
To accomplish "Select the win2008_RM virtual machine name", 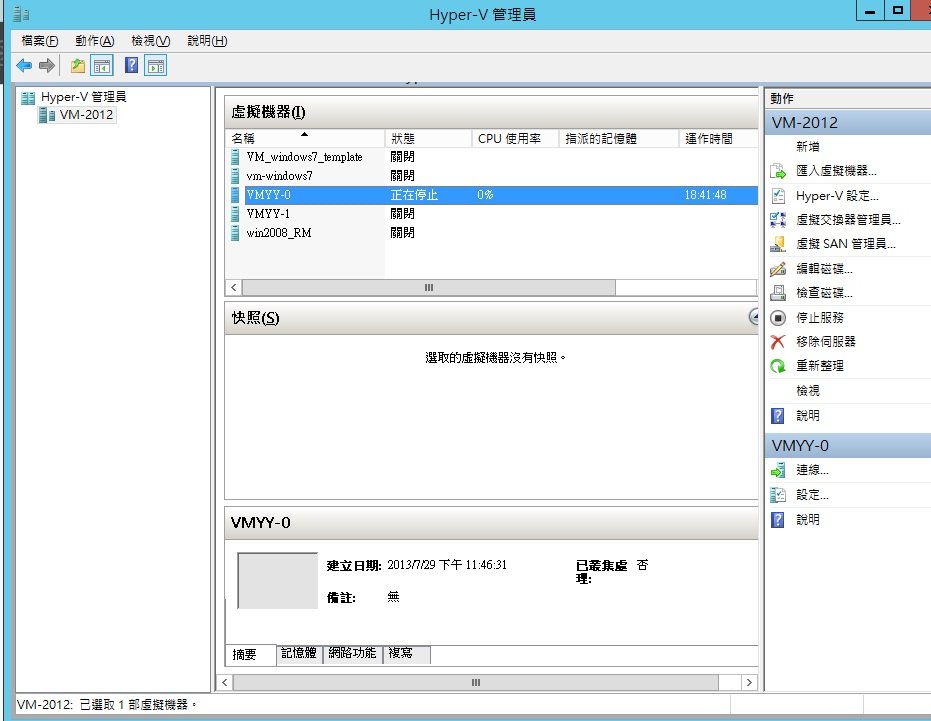I will [278, 233].
